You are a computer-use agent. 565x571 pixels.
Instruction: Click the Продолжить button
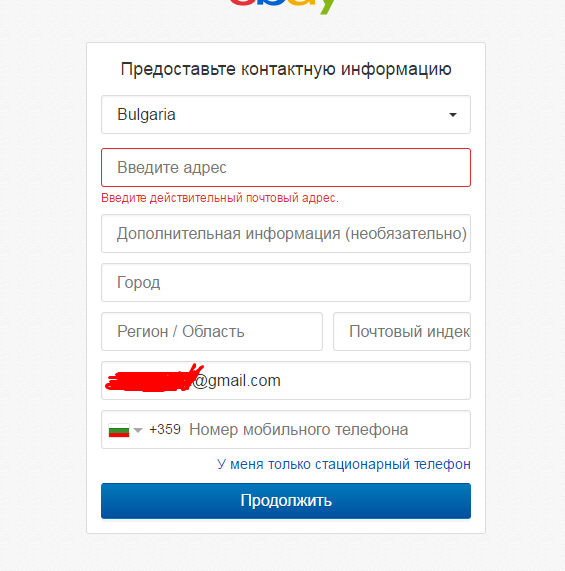point(286,501)
